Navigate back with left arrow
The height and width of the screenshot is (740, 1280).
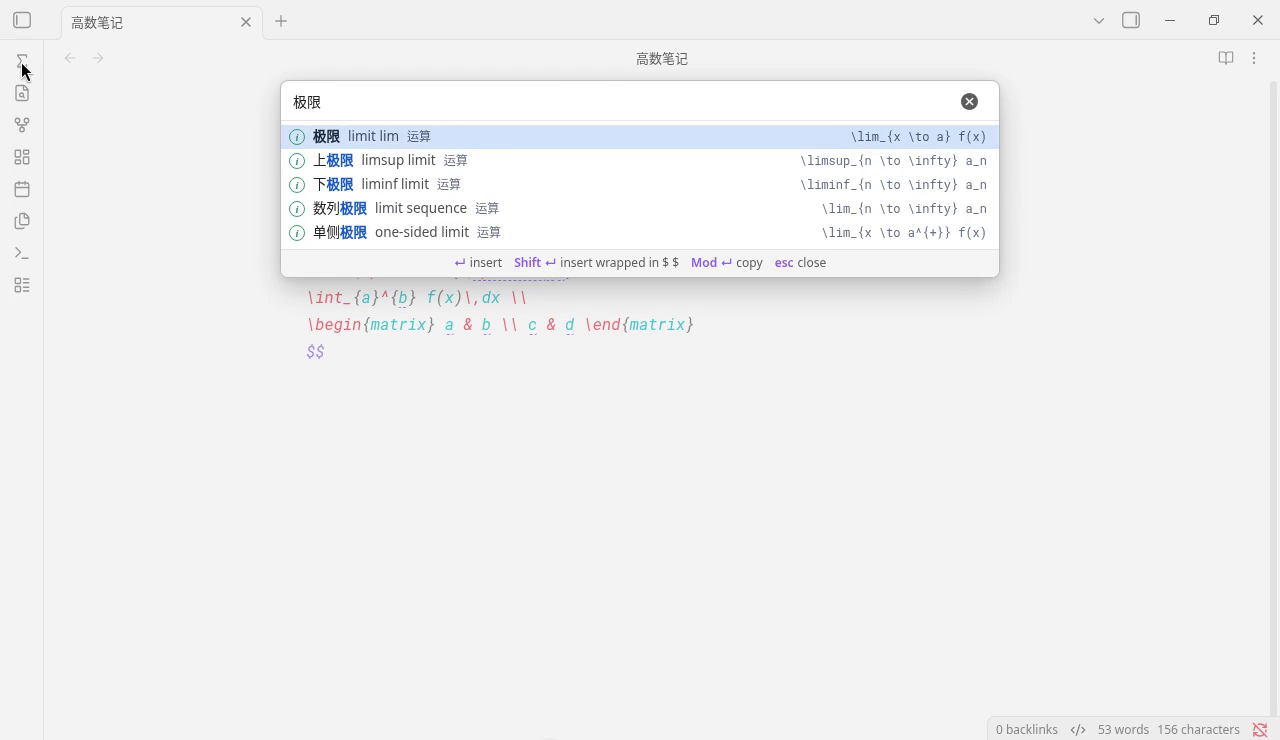(x=70, y=58)
